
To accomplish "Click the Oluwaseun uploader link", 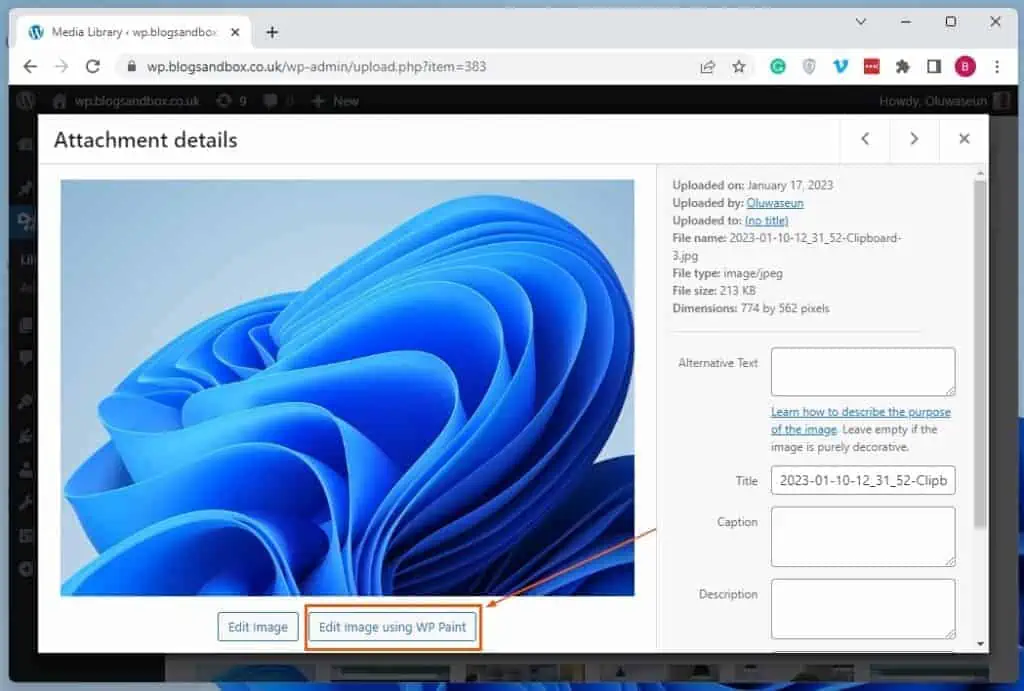I will point(774,202).
